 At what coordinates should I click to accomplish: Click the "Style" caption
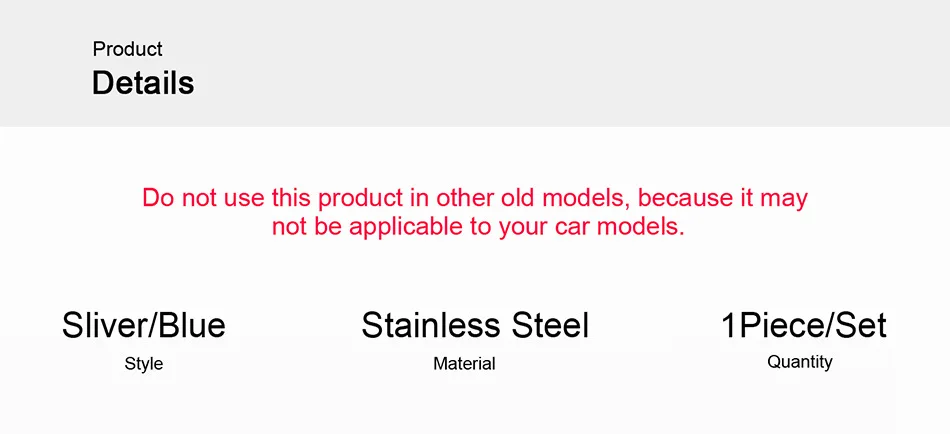[144, 364]
